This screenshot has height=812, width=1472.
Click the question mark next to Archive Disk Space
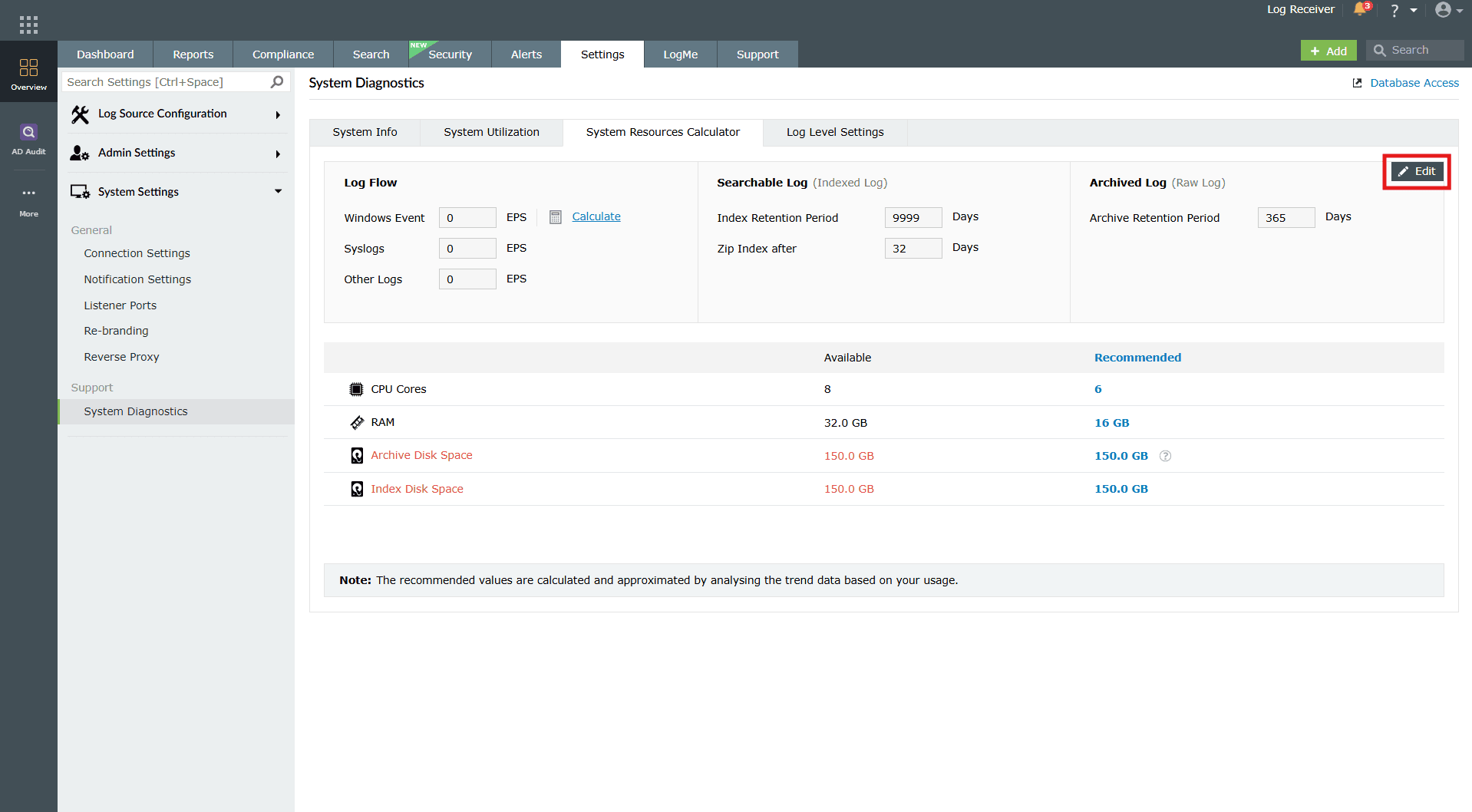pos(1165,456)
